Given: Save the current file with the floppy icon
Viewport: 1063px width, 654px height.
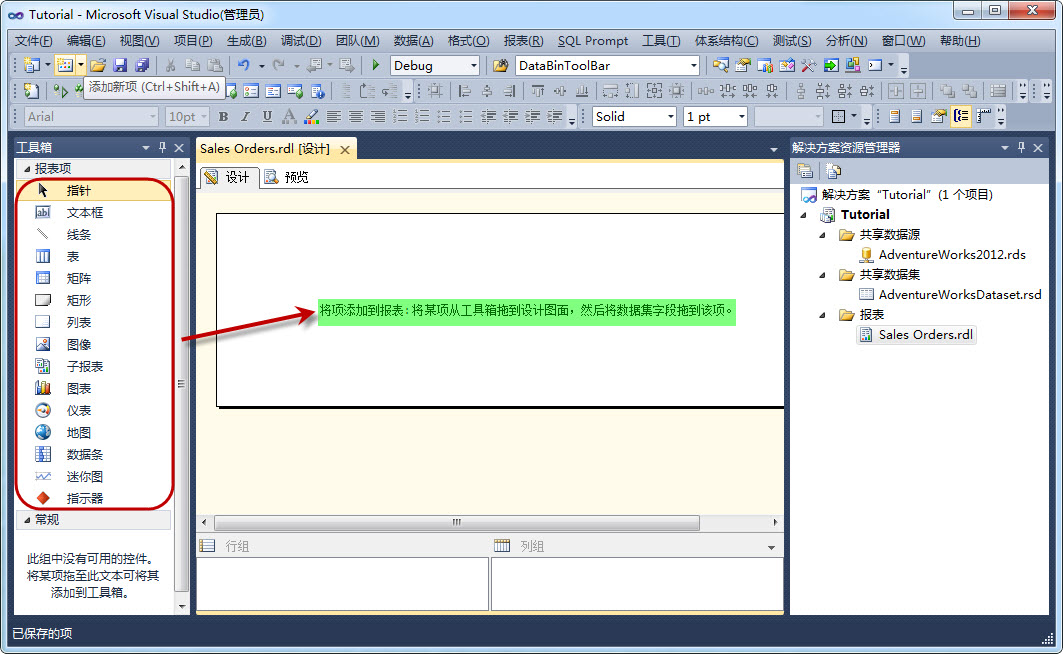Looking at the screenshot, I should tap(120, 65).
